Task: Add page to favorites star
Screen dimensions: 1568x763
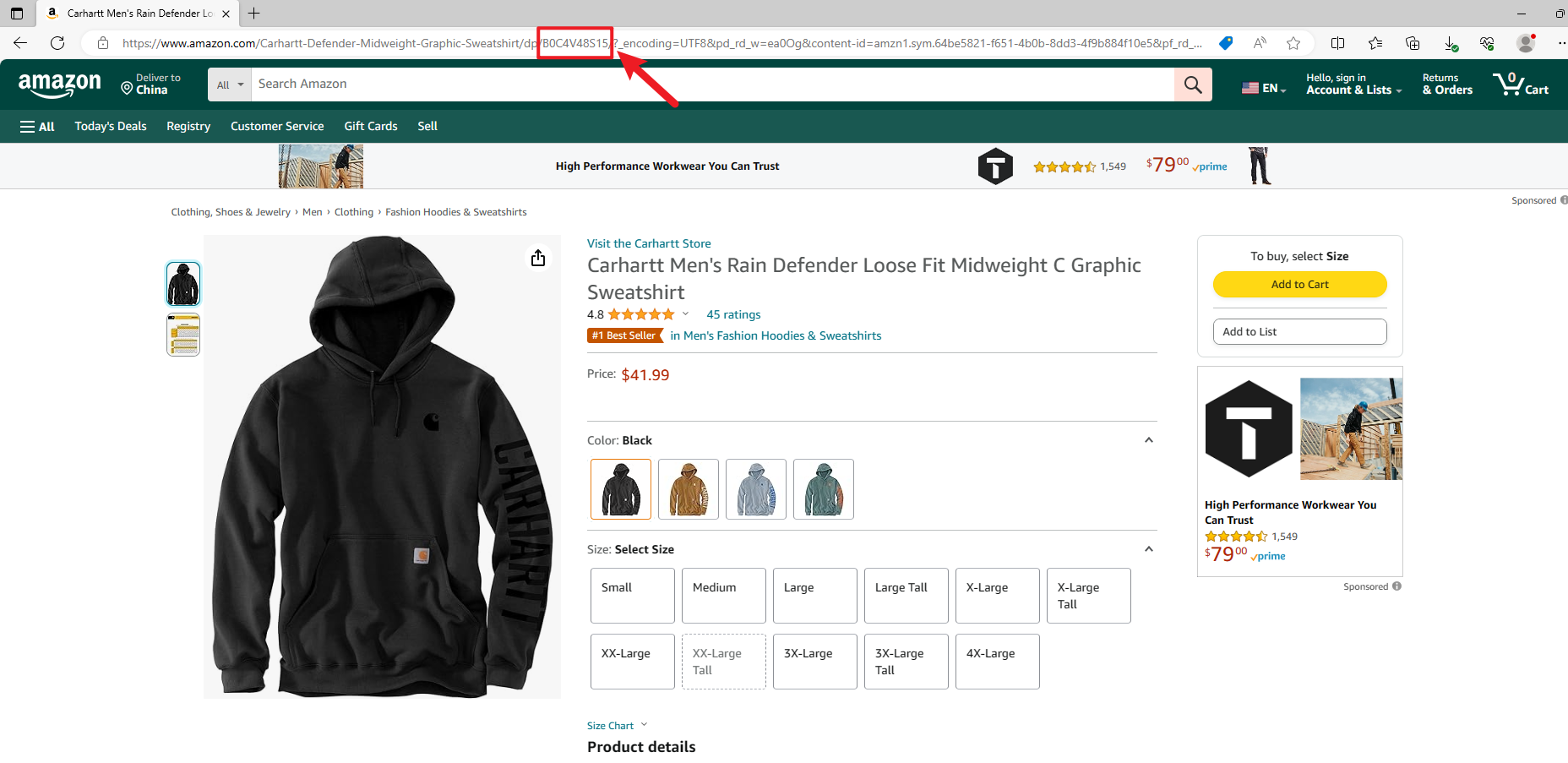Action: point(1293,43)
